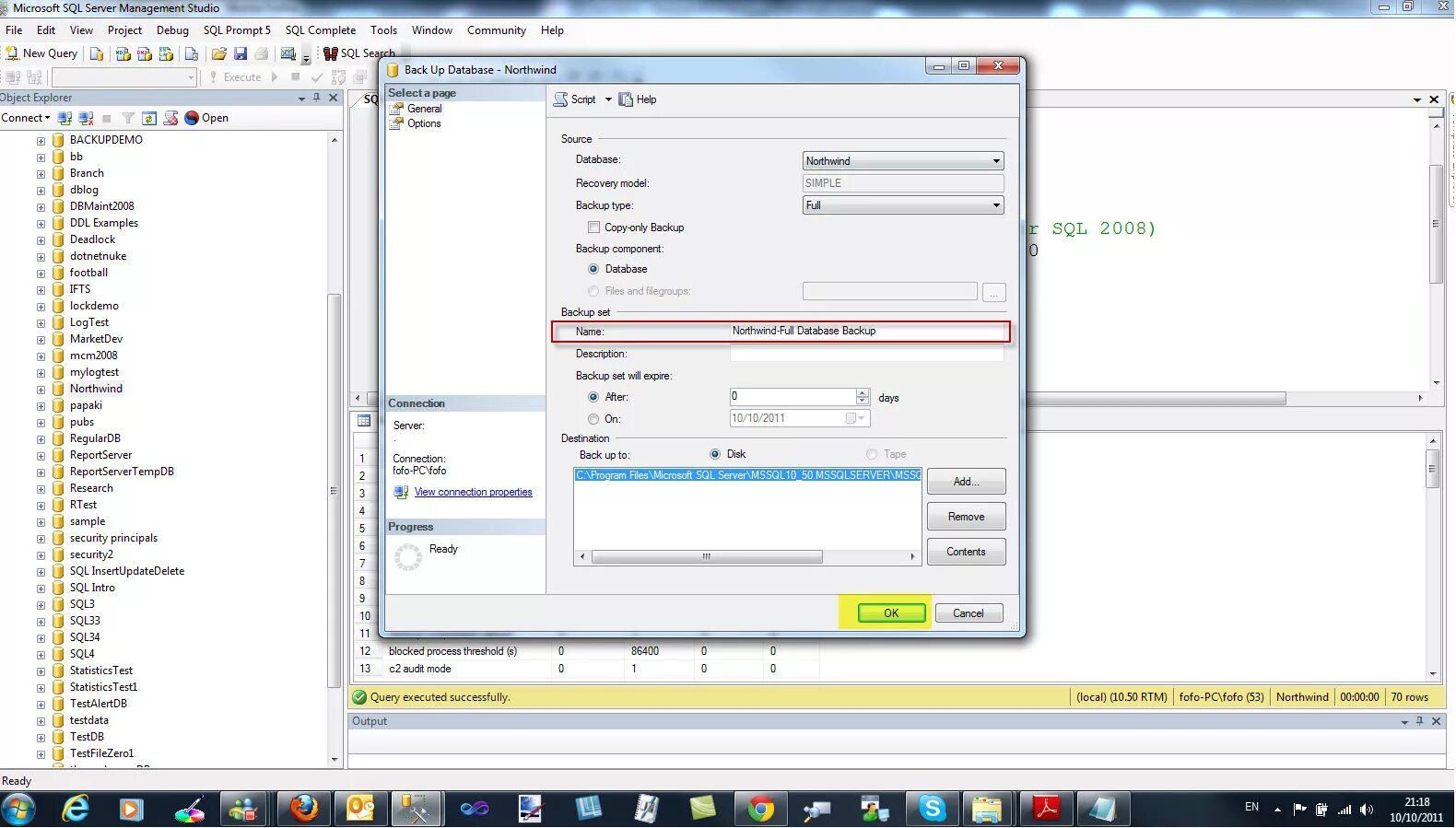This screenshot has height=828, width=1456.
Task: Click the Contents button
Action: pyautogui.click(x=966, y=552)
